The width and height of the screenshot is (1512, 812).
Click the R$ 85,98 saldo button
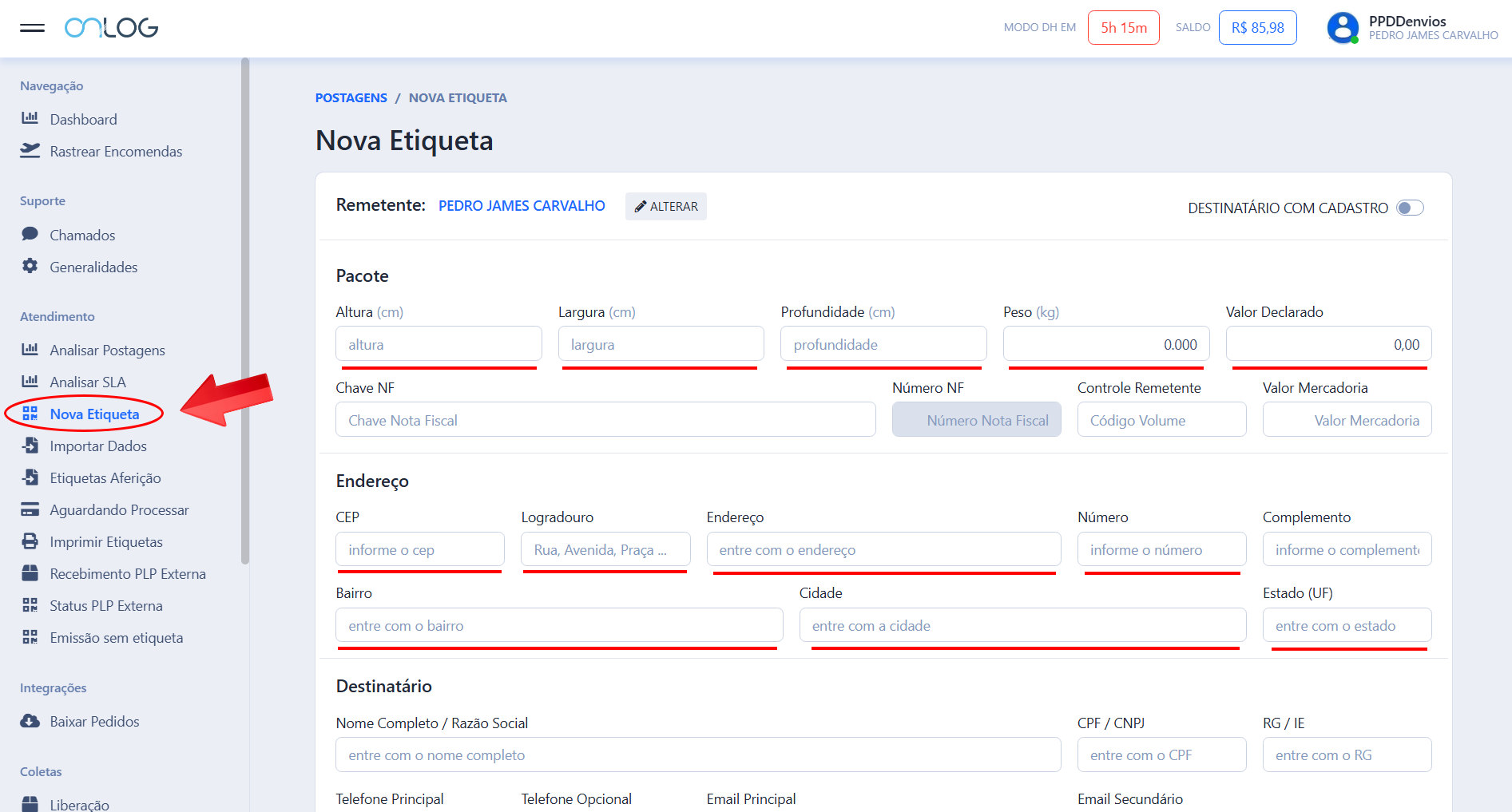tap(1257, 28)
